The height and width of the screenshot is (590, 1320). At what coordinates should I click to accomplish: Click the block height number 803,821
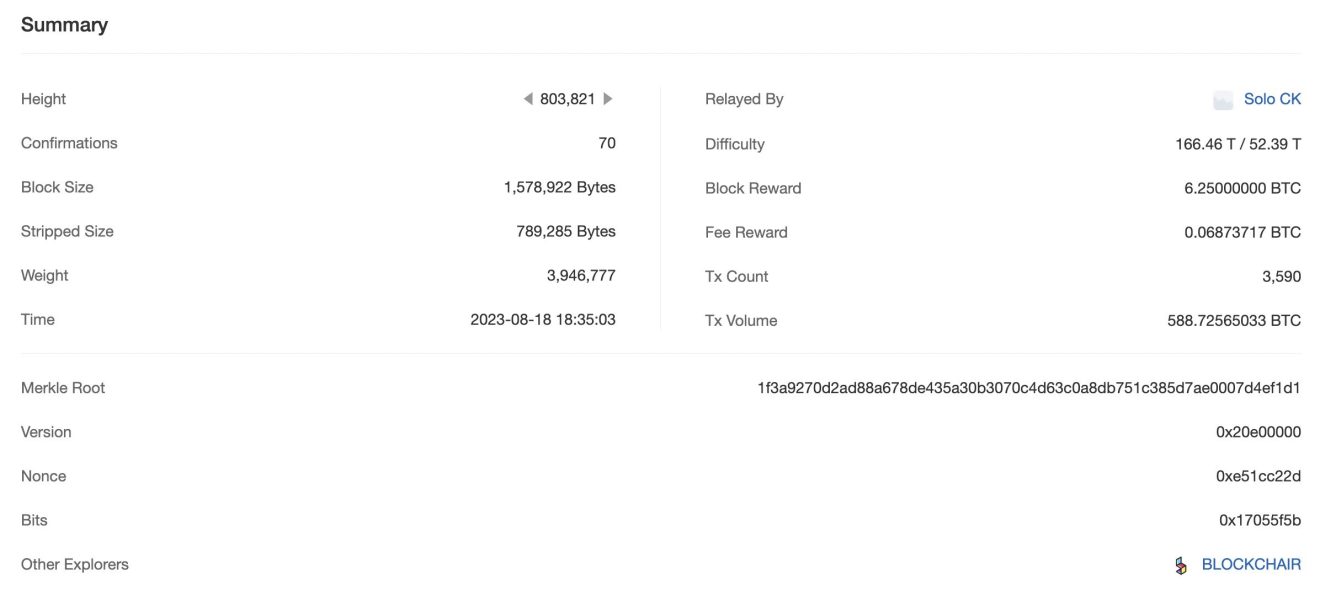point(567,99)
